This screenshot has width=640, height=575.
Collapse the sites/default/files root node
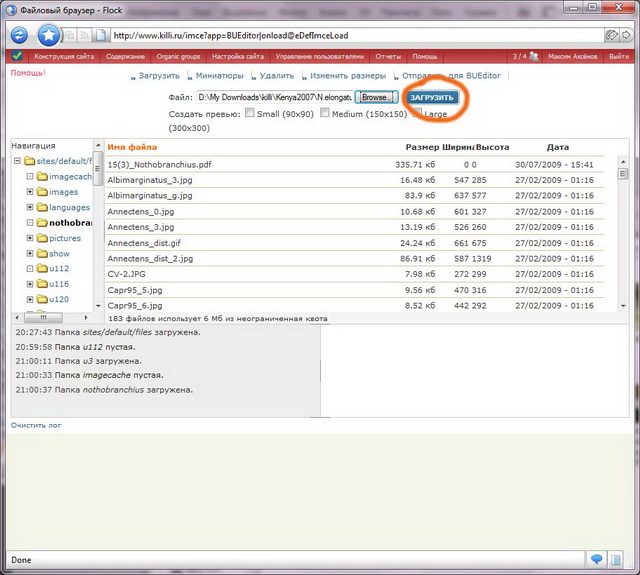pos(17,161)
